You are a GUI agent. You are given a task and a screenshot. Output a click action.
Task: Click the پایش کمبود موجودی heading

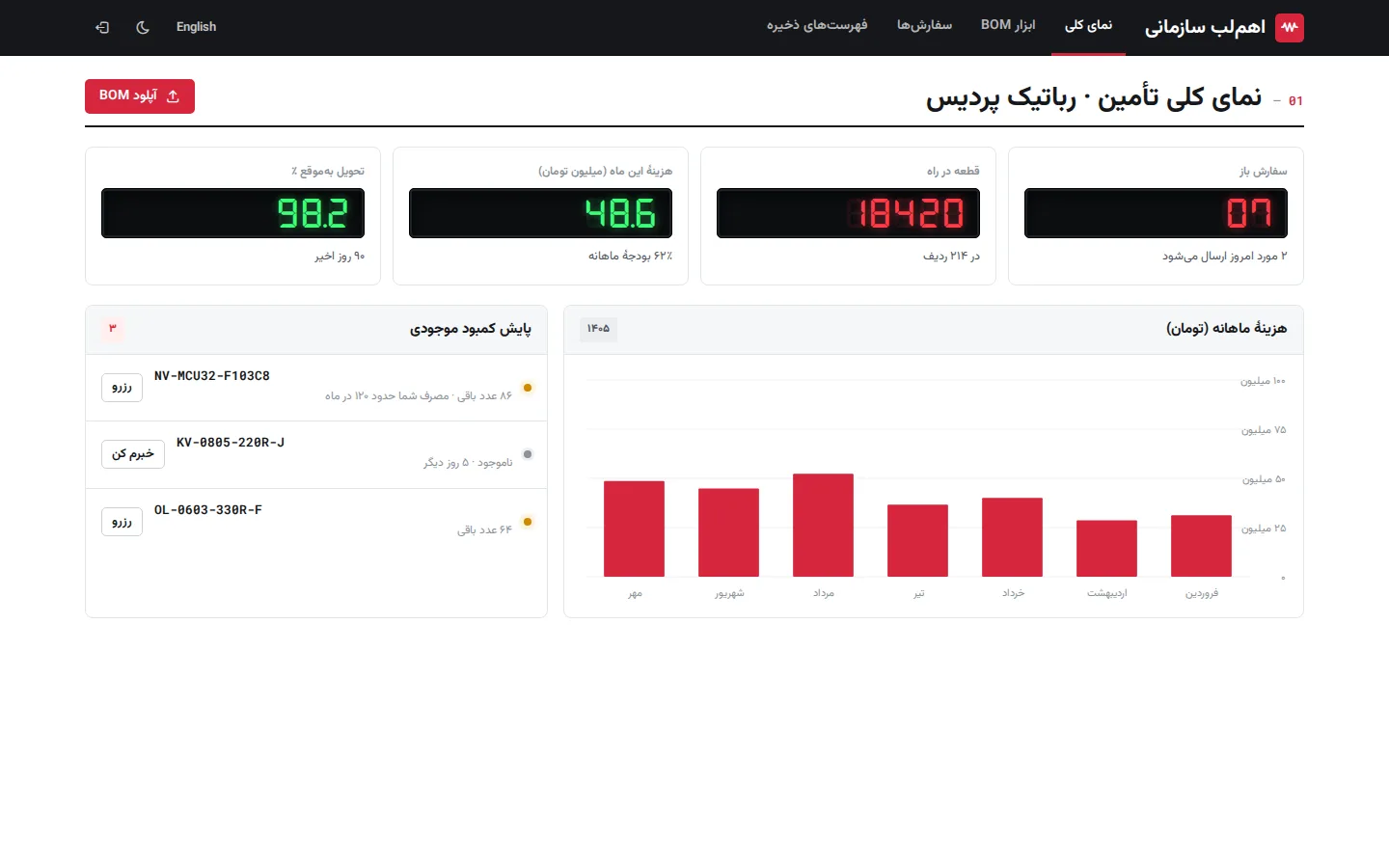click(x=471, y=329)
